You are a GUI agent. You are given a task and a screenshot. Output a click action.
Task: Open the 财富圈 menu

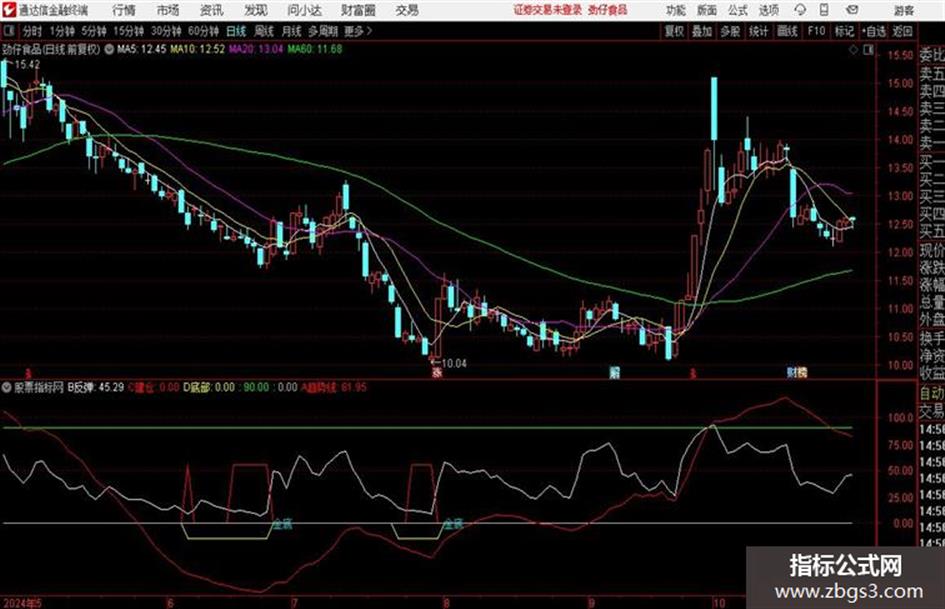pos(358,10)
